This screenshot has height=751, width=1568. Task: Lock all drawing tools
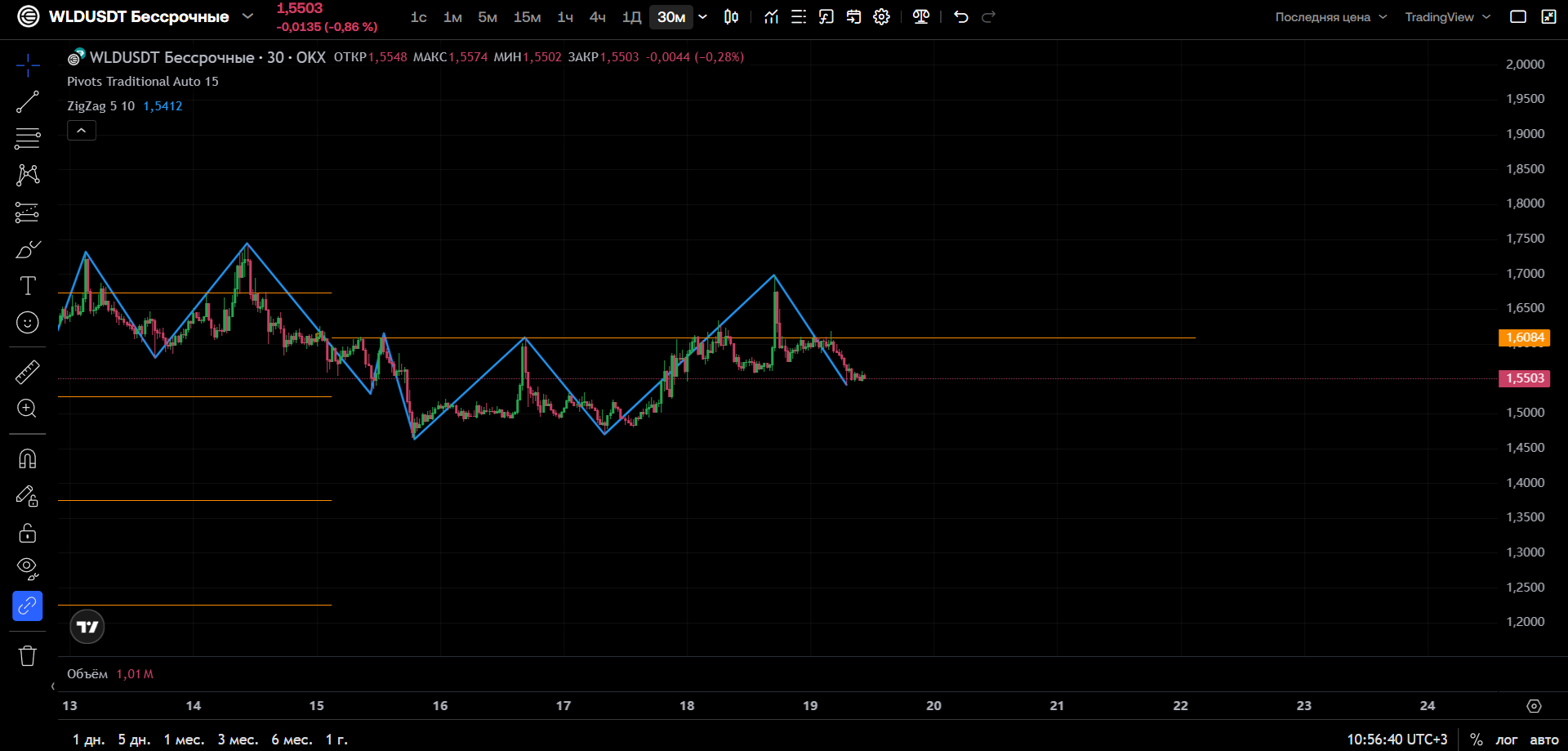point(27,533)
